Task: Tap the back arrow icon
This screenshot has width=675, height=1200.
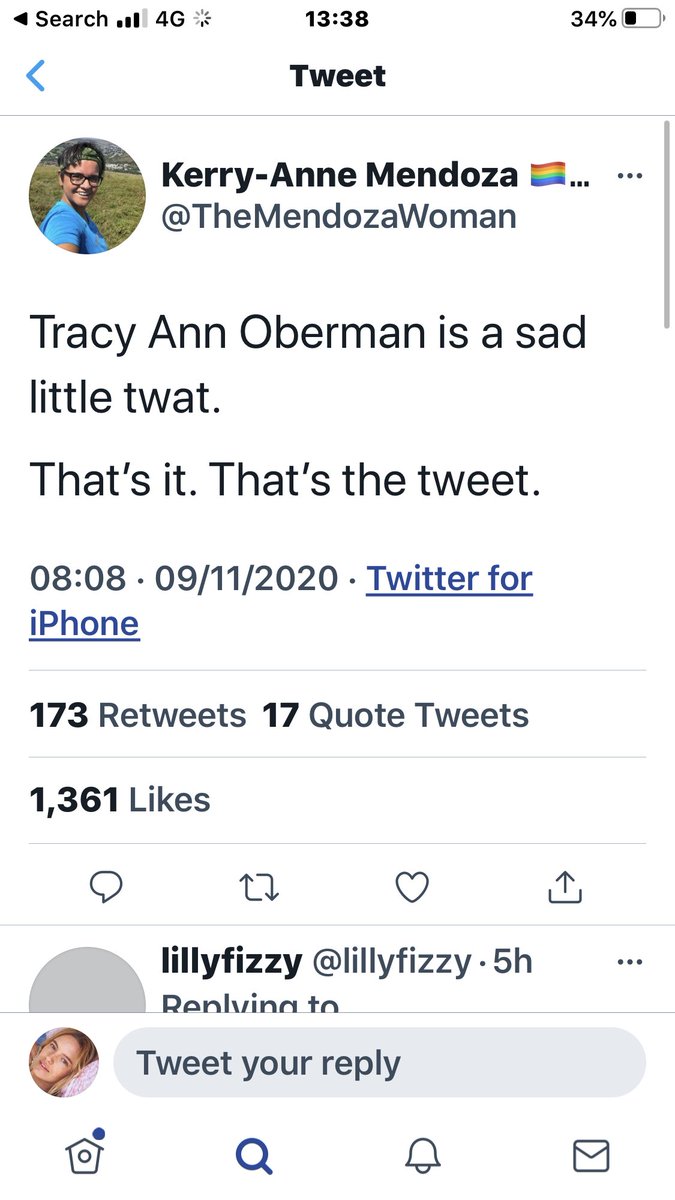Action: (36, 76)
